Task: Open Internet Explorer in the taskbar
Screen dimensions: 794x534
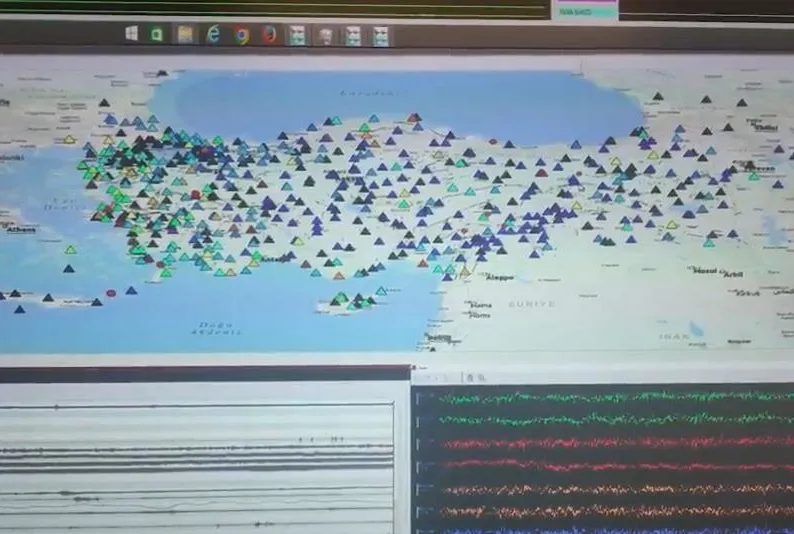Action: [213, 35]
